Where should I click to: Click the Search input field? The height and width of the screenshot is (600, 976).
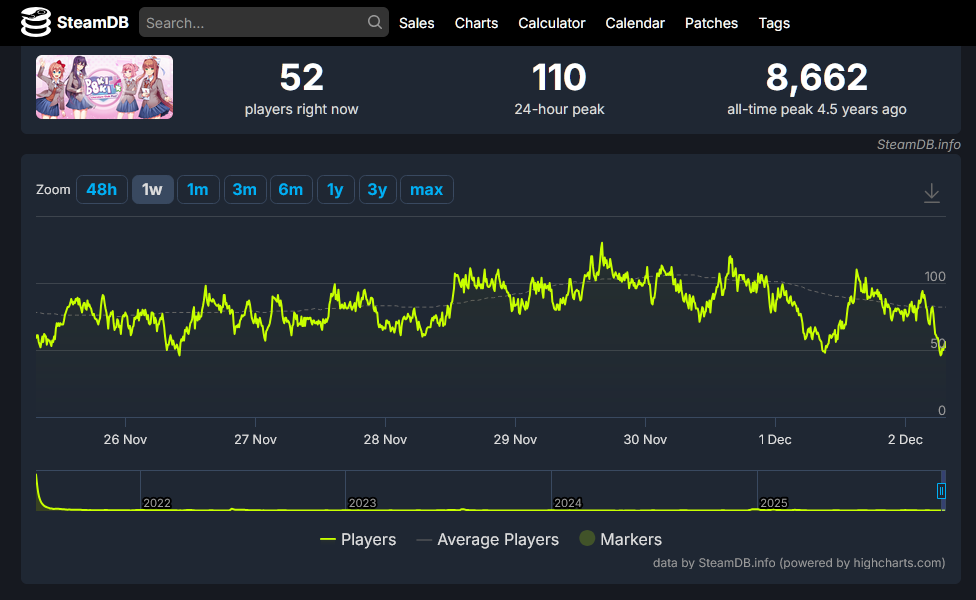pos(264,22)
